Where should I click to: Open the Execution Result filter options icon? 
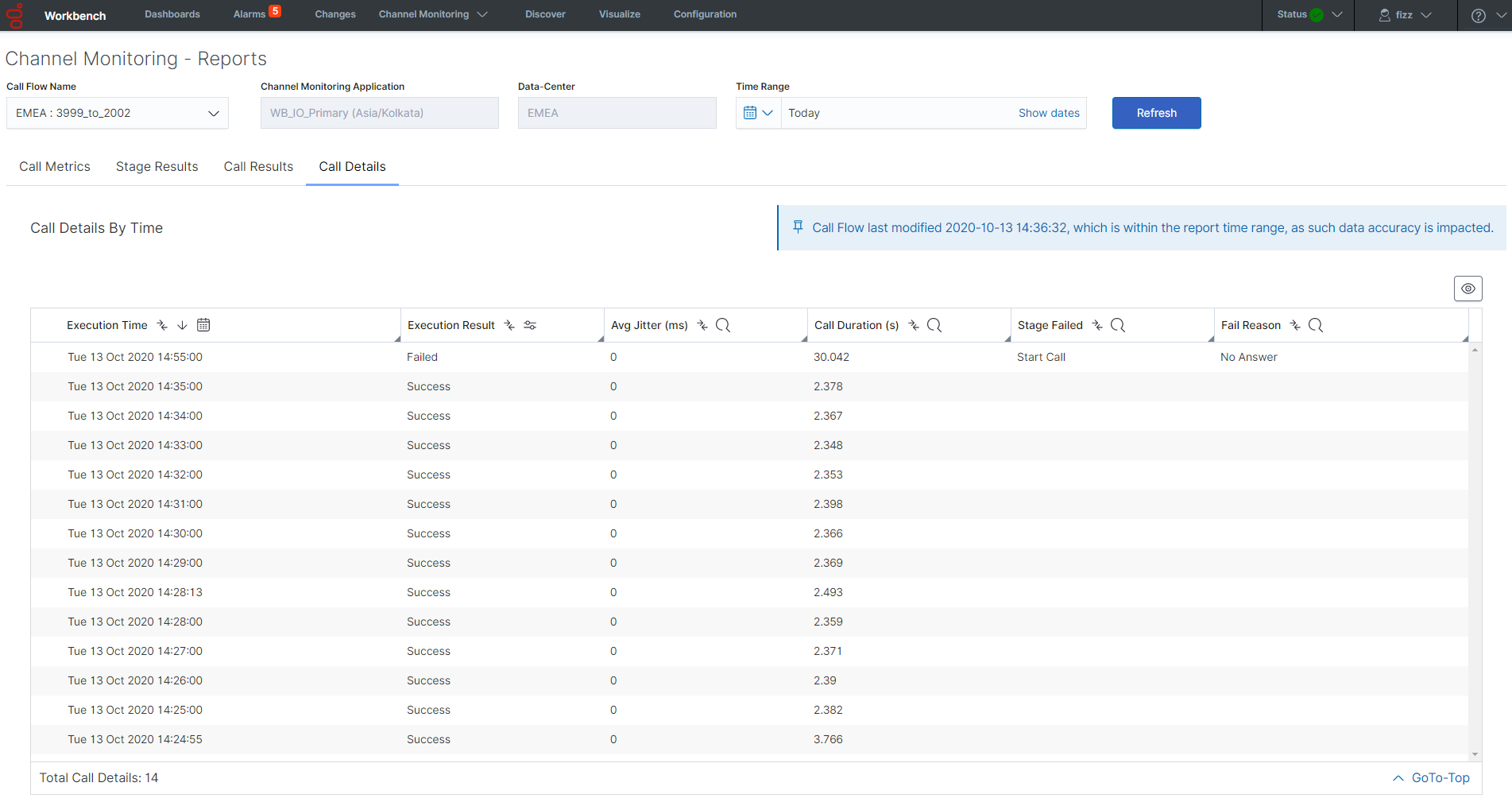(530, 325)
